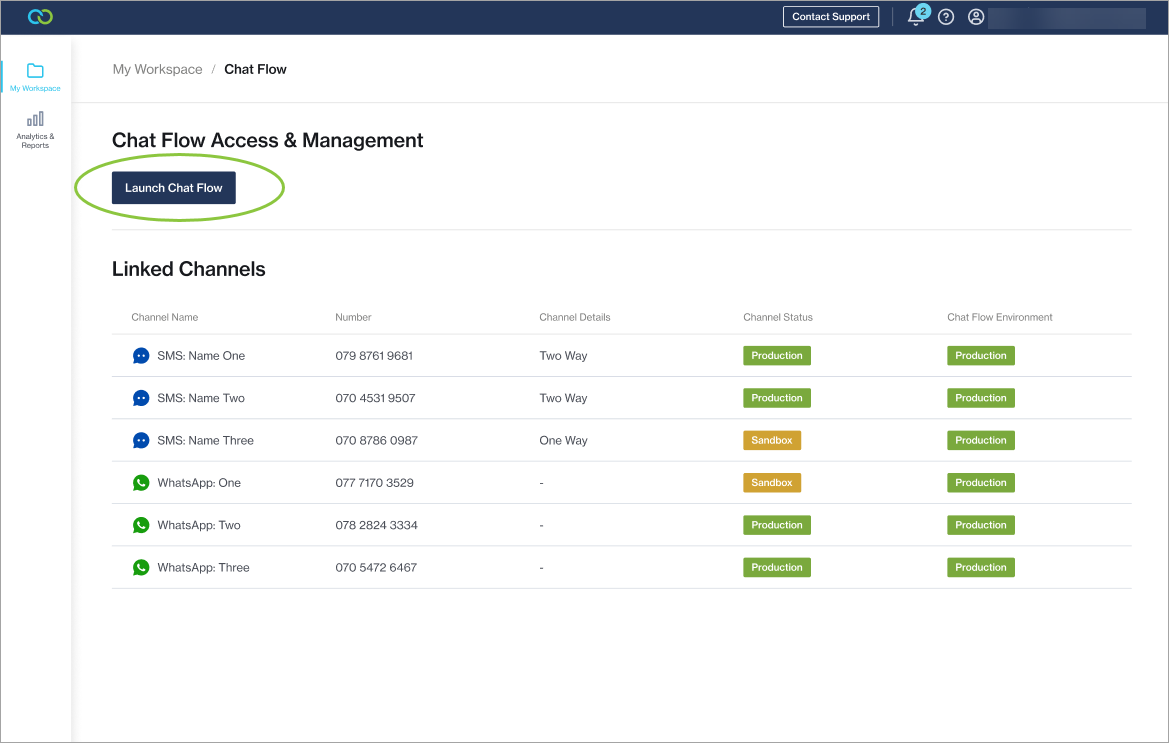Select the WhatsApp: One channel name
This screenshot has height=743, width=1169.
[x=199, y=483]
